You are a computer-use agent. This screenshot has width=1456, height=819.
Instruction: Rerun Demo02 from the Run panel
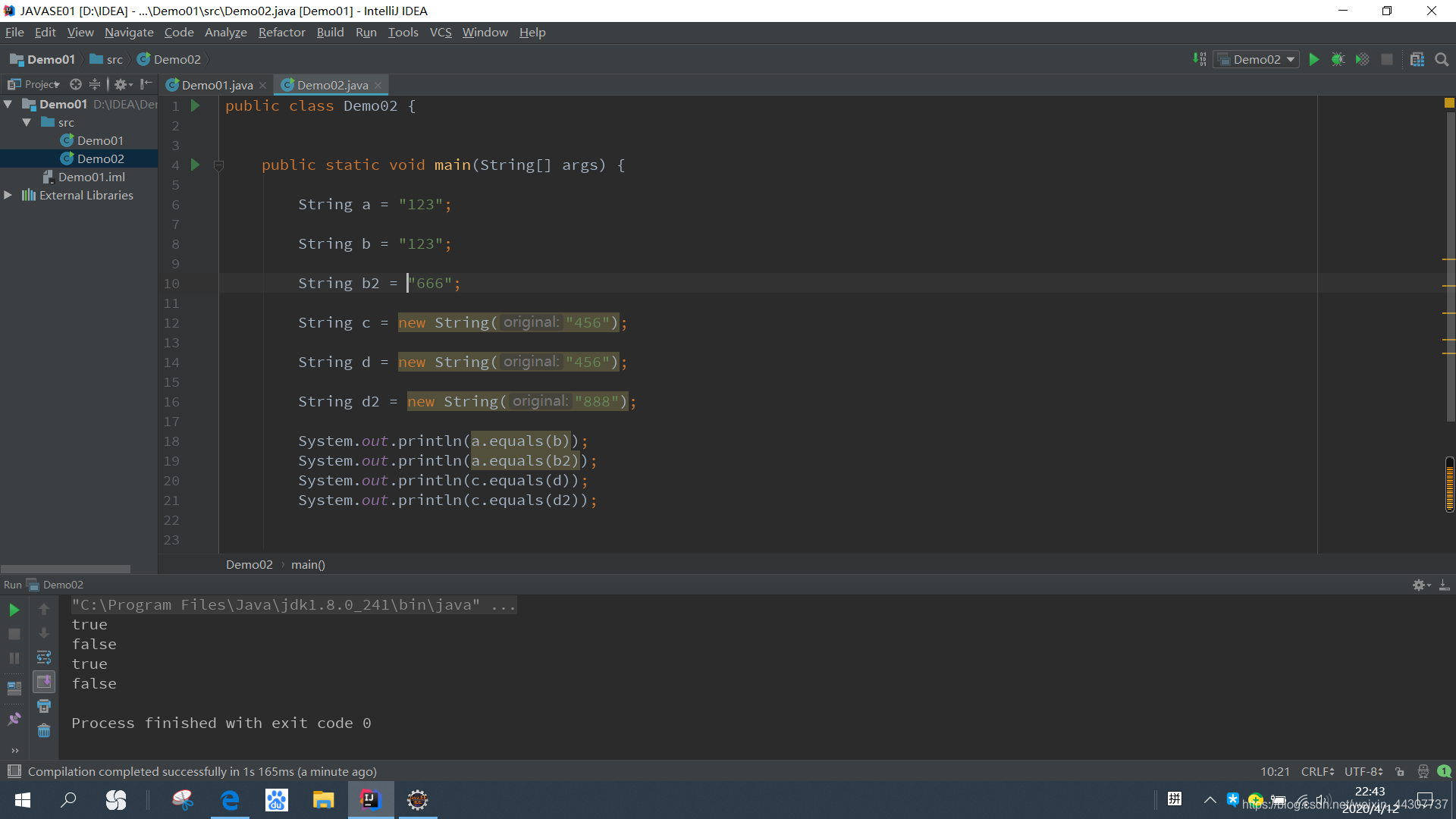tap(14, 610)
